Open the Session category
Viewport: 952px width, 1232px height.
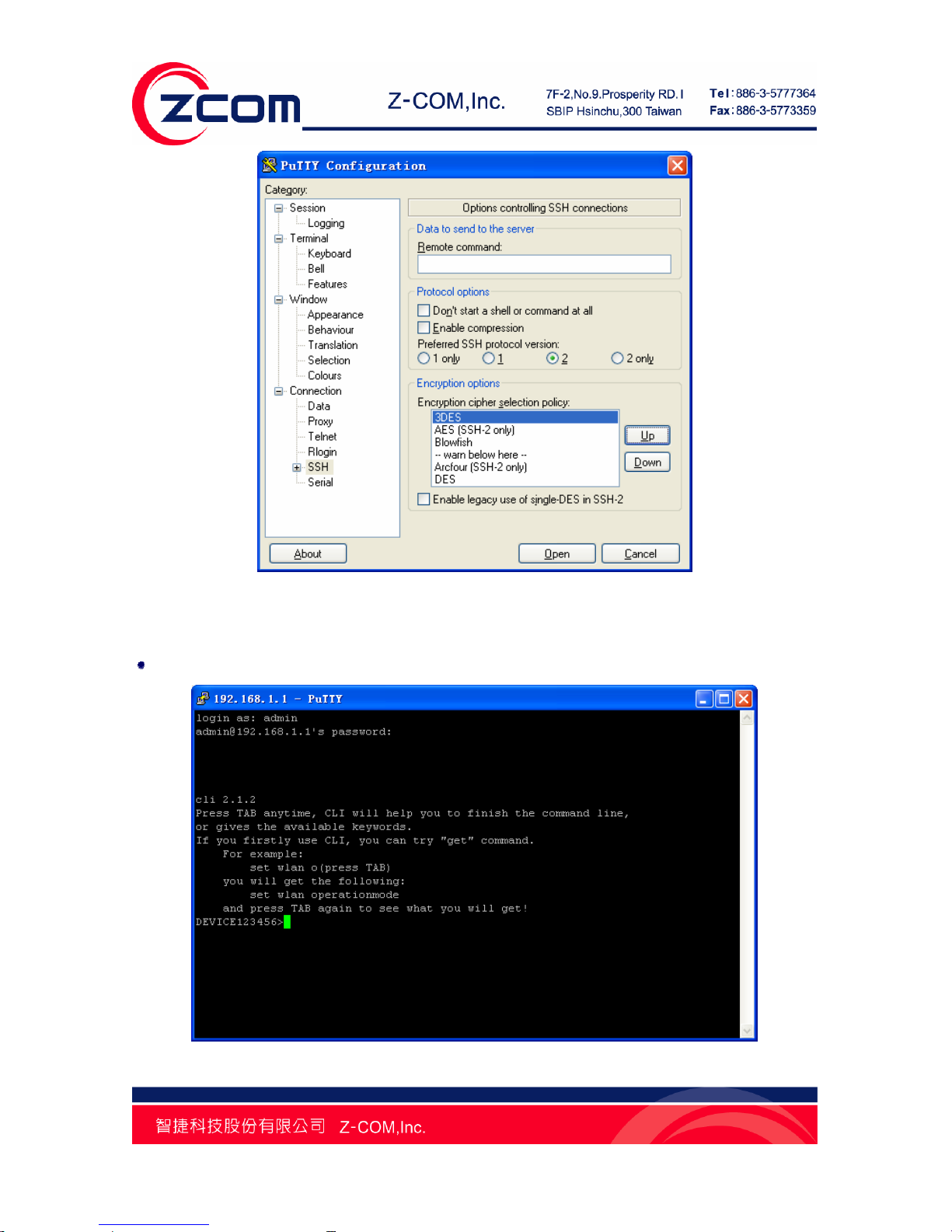[307, 208]
